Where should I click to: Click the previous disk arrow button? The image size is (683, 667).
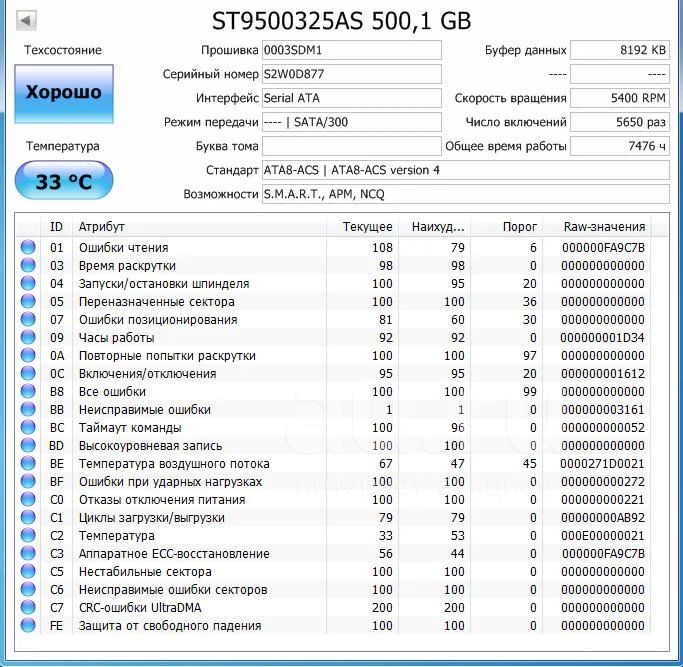[x=26, y=20]
